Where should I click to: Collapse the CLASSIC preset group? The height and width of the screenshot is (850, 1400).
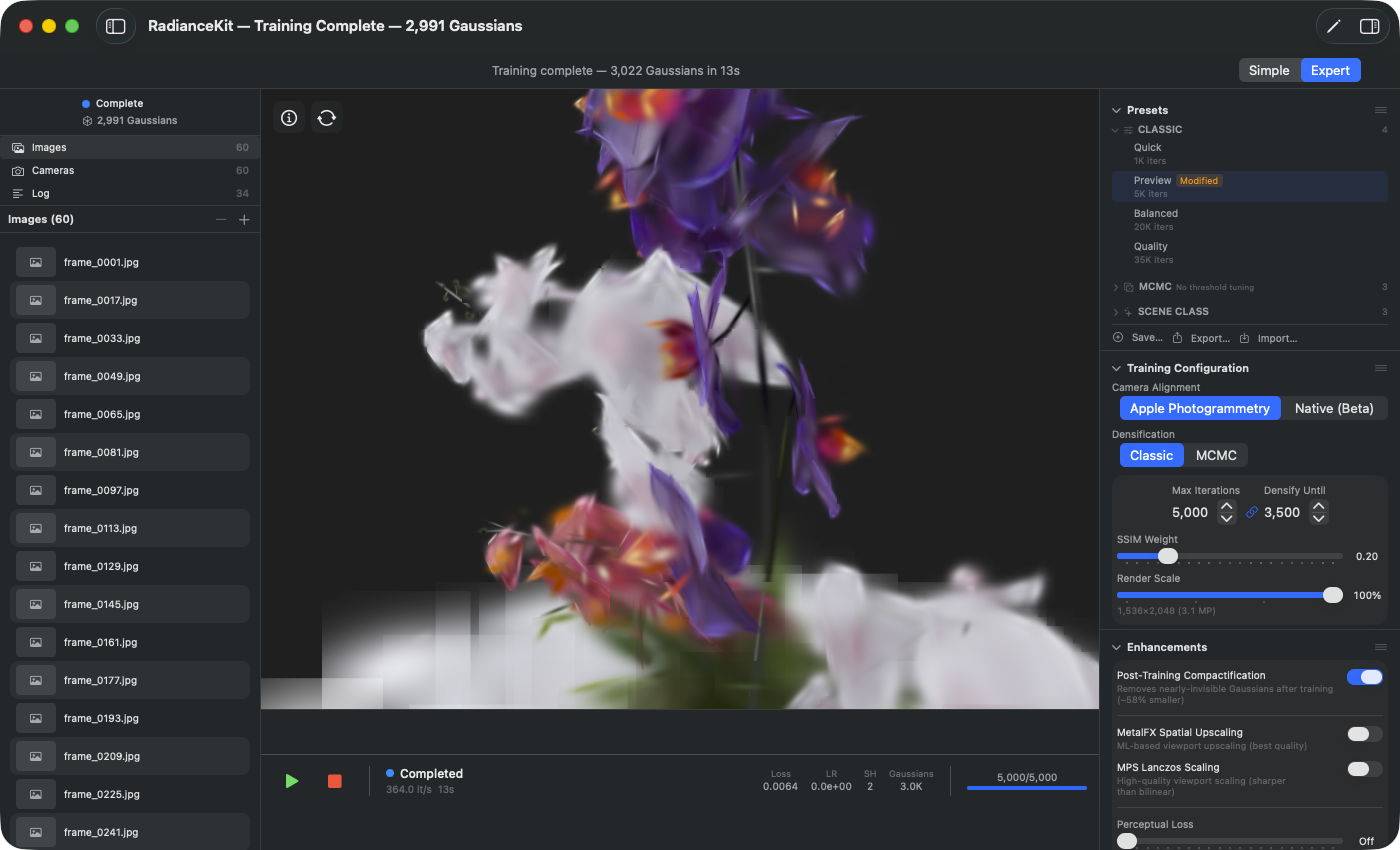(x=1116, y=130)
